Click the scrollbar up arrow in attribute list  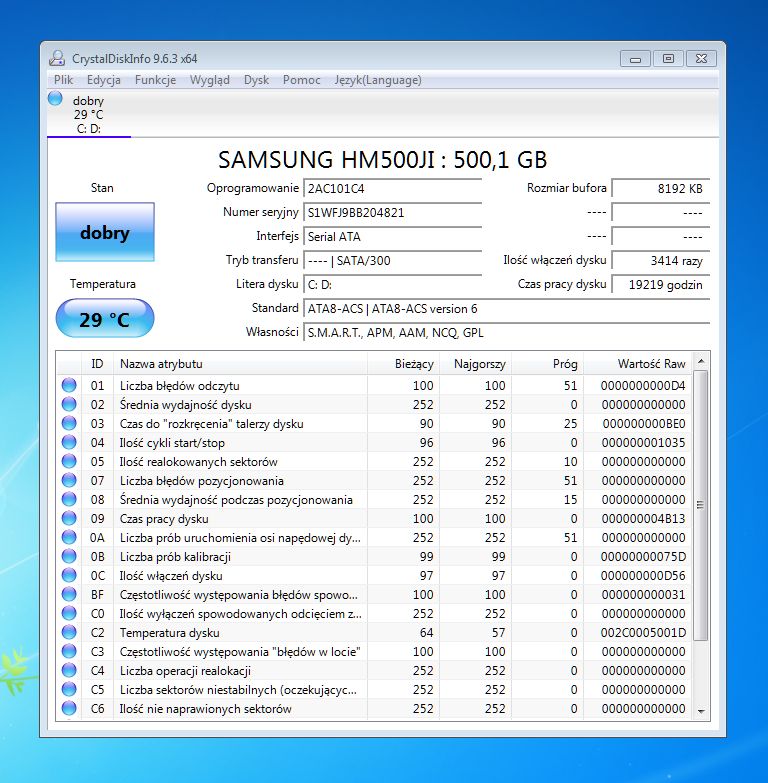(701, 361)
